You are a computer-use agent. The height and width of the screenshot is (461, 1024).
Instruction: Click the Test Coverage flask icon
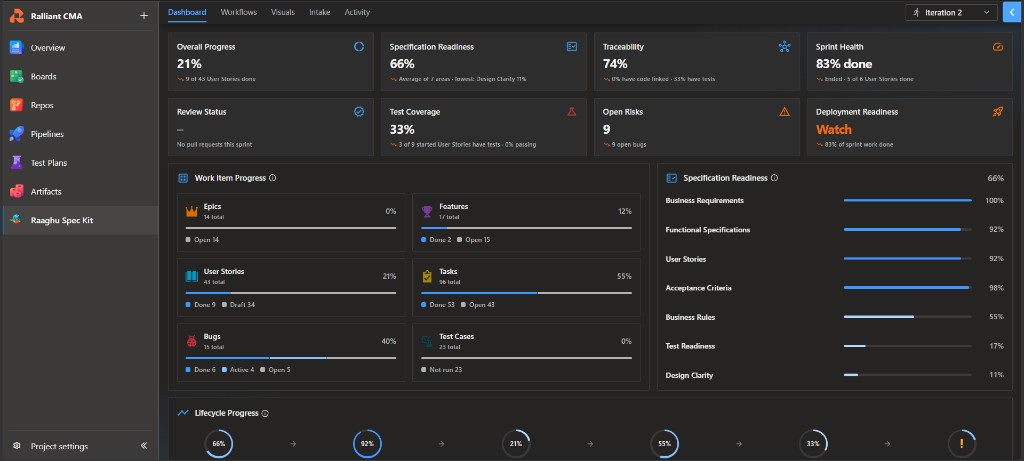click(572, 112)
